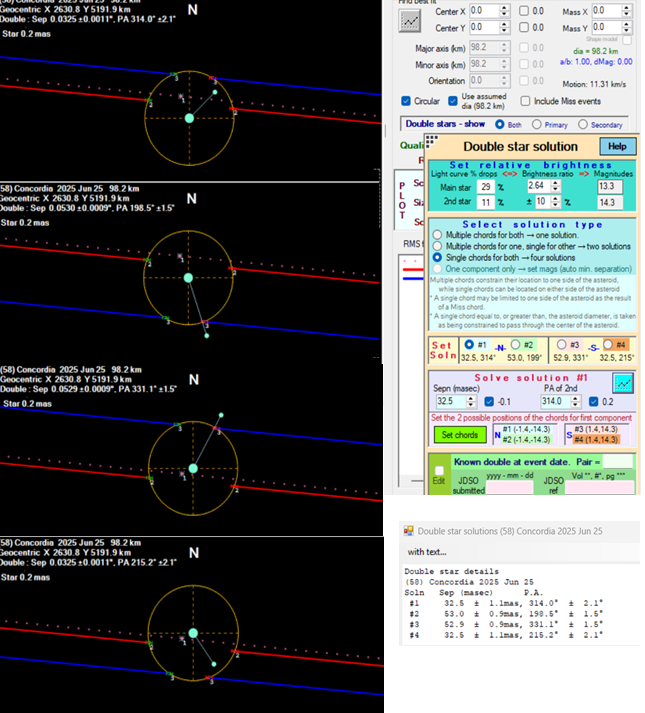645x713 pixels.
Task: Click the Center Y spinner arrows
Action: pos(504,27)
